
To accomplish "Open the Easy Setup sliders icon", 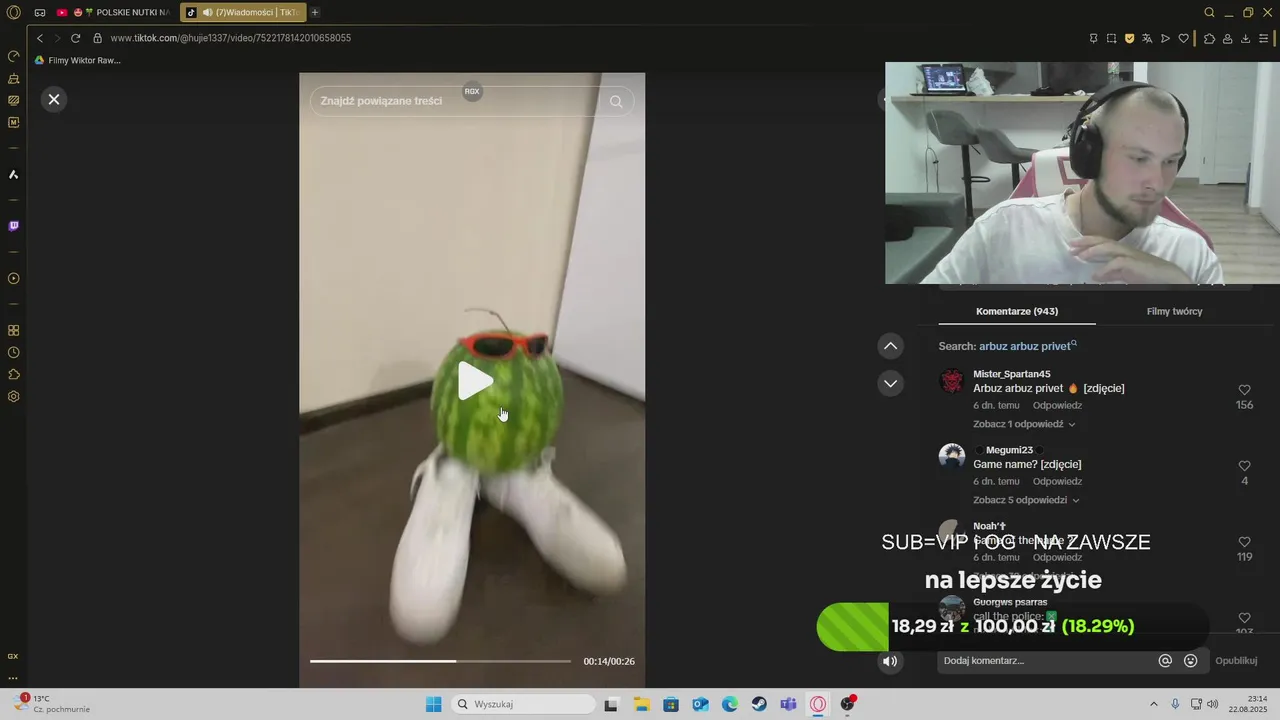I will (1264, 38).
